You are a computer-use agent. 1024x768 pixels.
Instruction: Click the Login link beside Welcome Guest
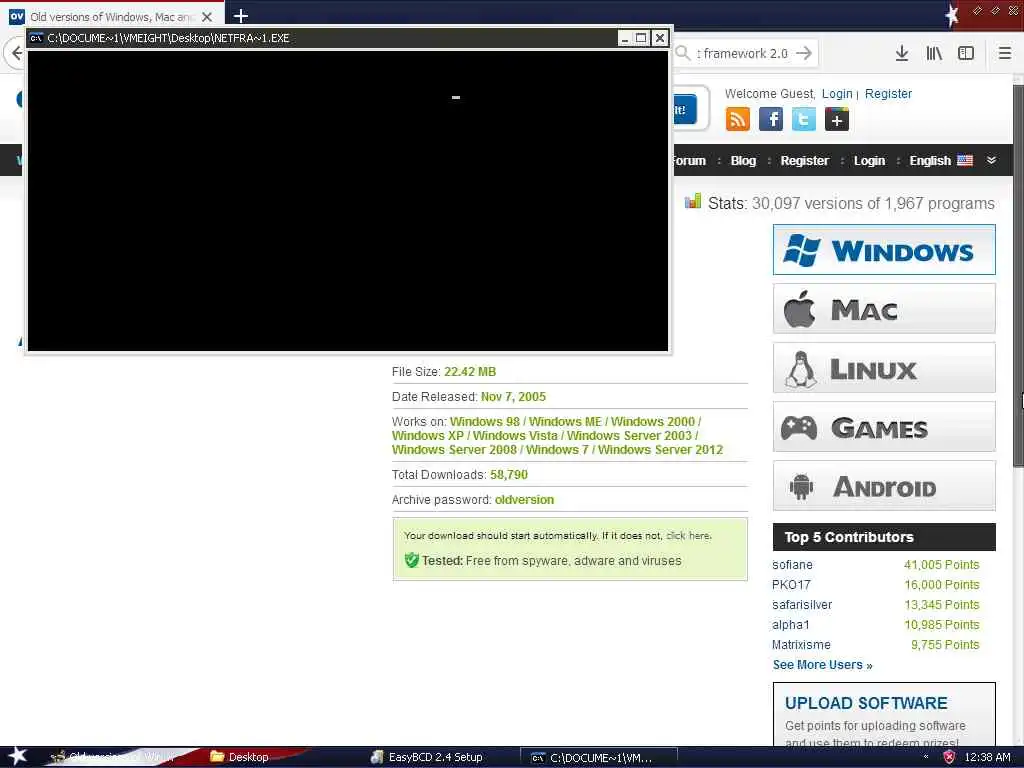click(x=837, y=93)
